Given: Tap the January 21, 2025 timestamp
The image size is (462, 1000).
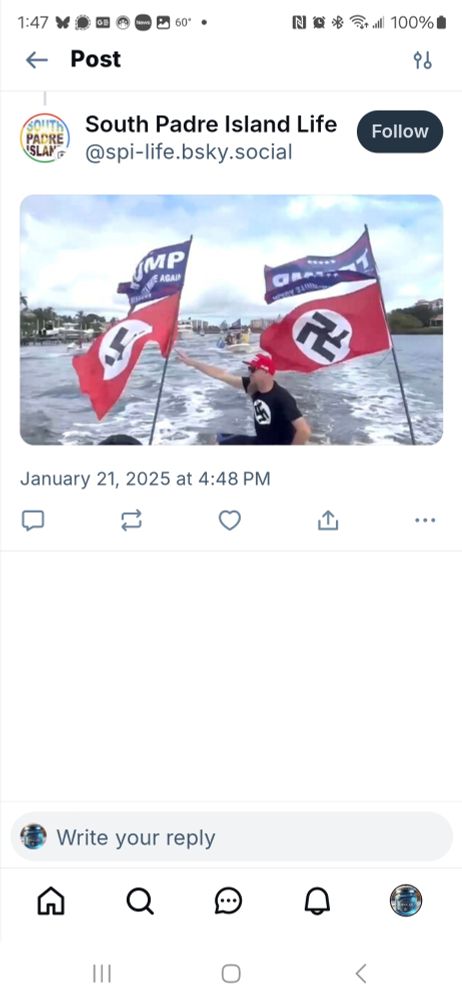Looking at the screenshot, I should (145, 479).
